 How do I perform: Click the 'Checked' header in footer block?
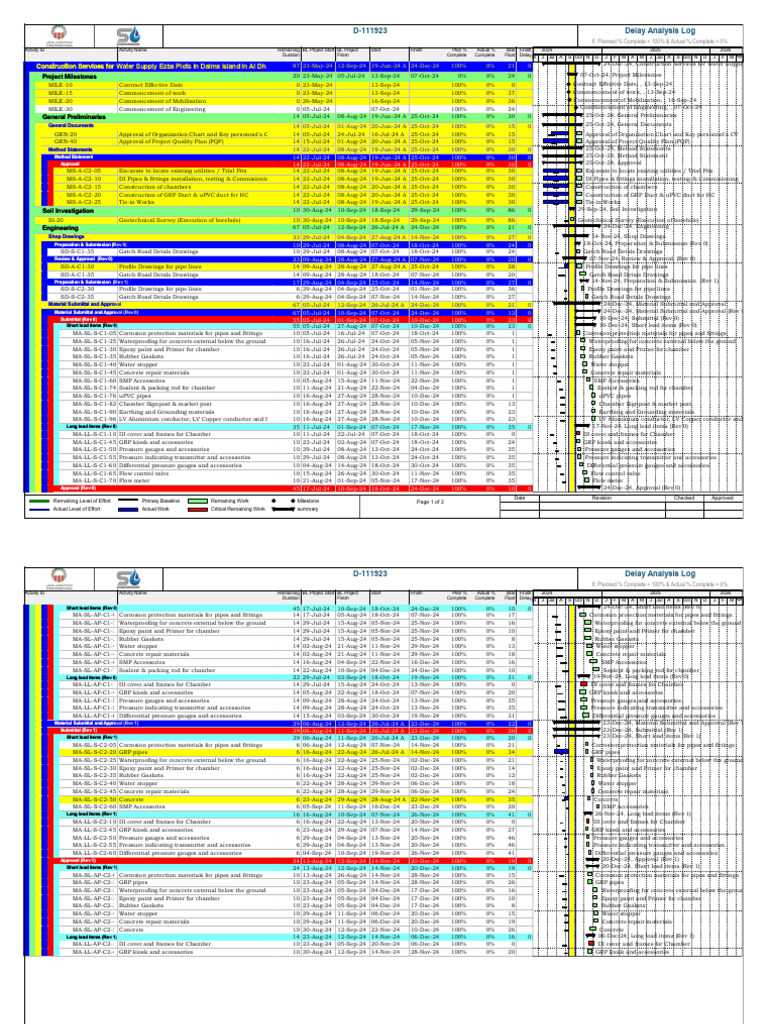click(684, 498)
